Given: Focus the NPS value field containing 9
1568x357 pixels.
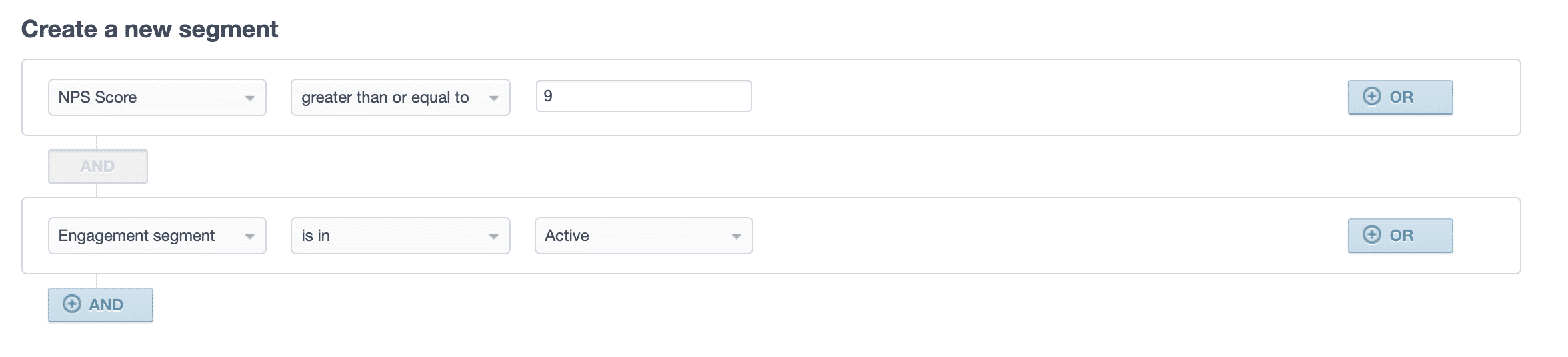Looking at the screenshot, I should click(x=644, y=96).
